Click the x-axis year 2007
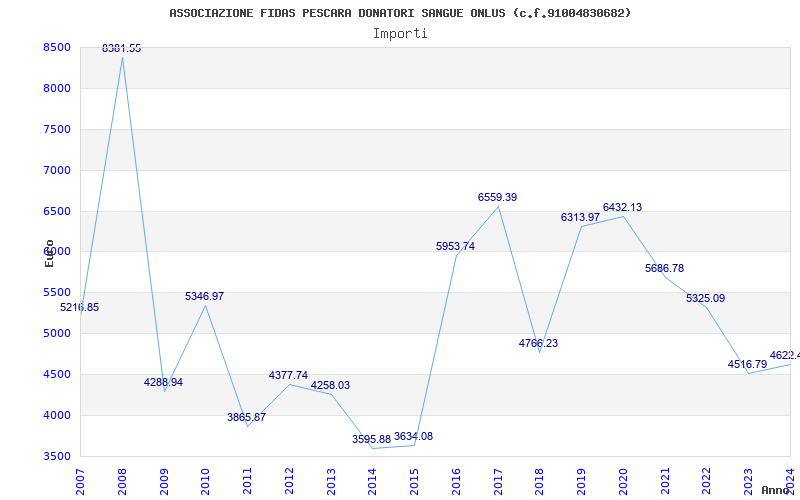 coord(80,482)
